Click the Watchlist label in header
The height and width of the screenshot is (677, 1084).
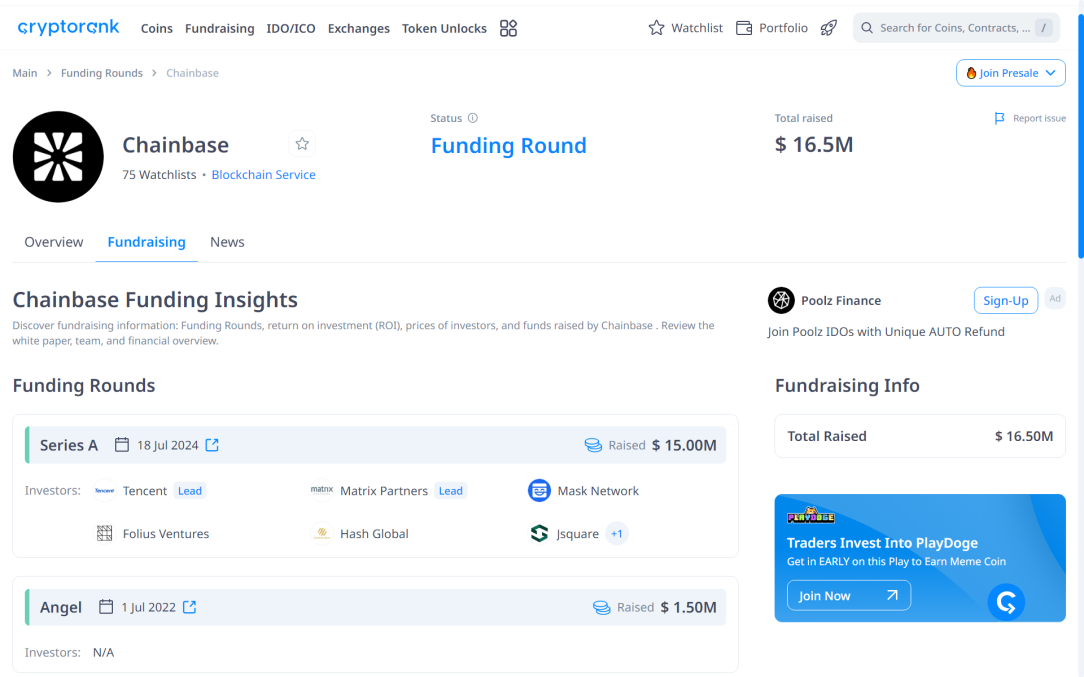tap(697, 28)
